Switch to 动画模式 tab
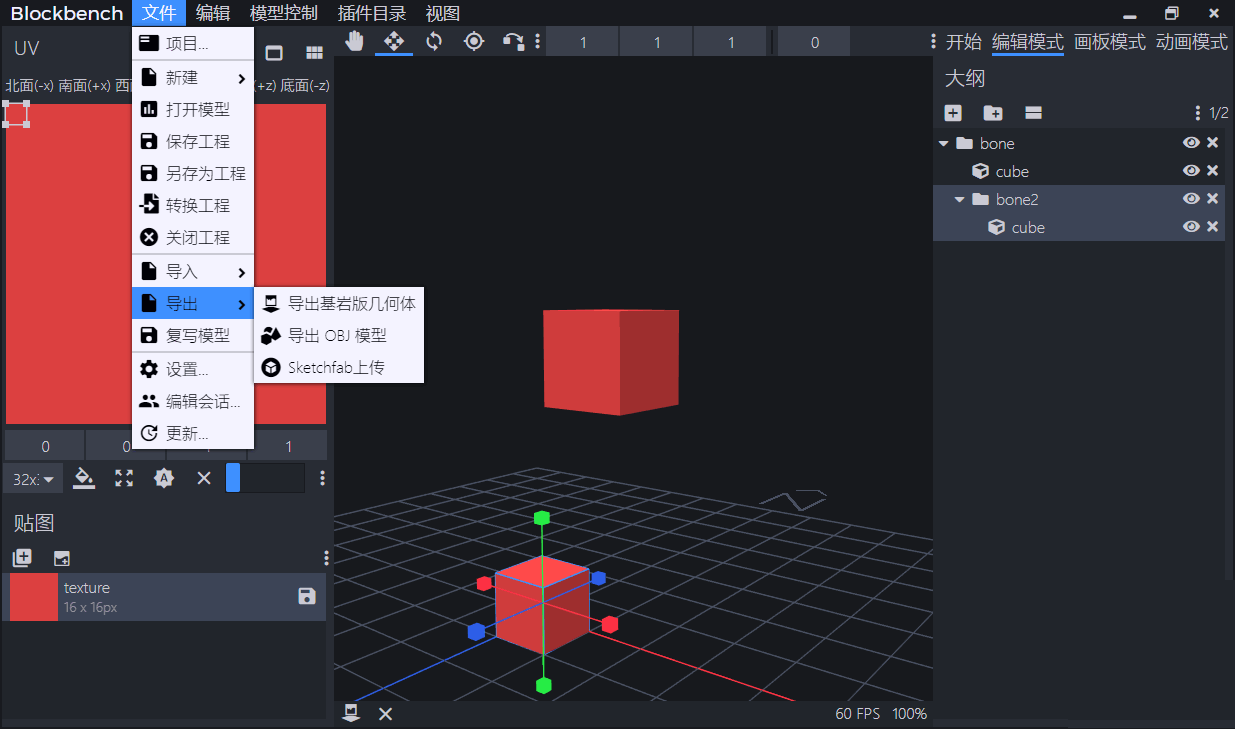This screenshot has height=729, width=1235. [1191, 42]
